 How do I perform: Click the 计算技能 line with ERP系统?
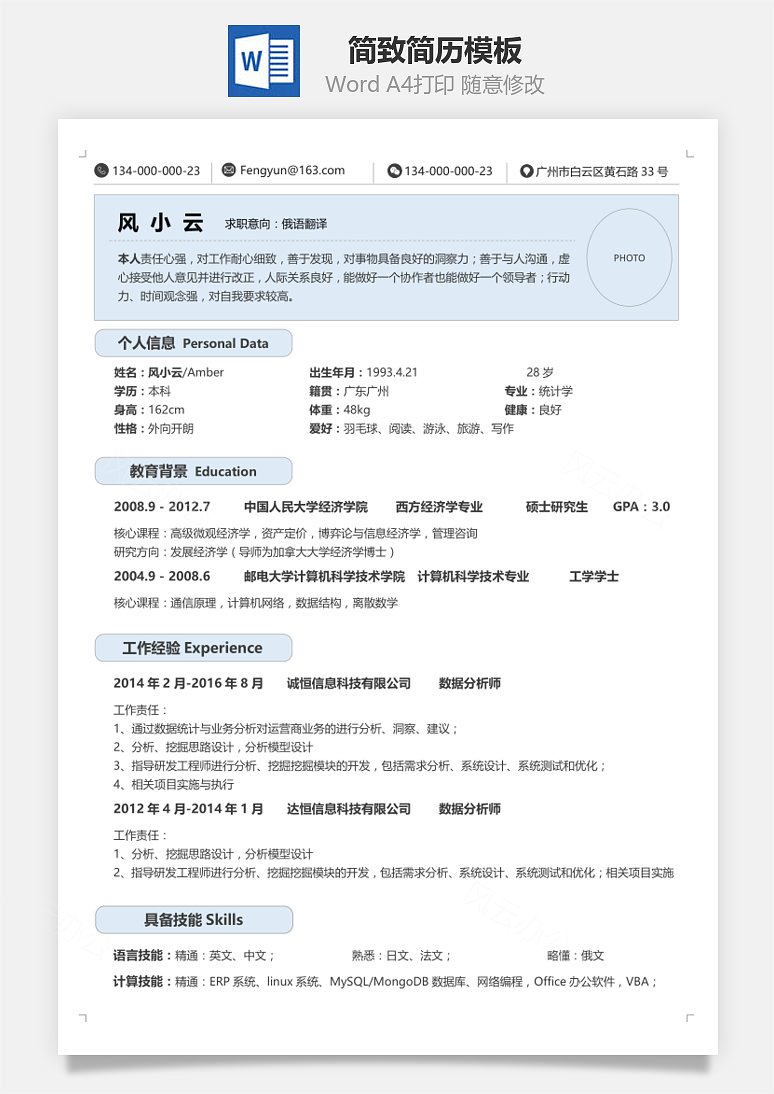386,981
